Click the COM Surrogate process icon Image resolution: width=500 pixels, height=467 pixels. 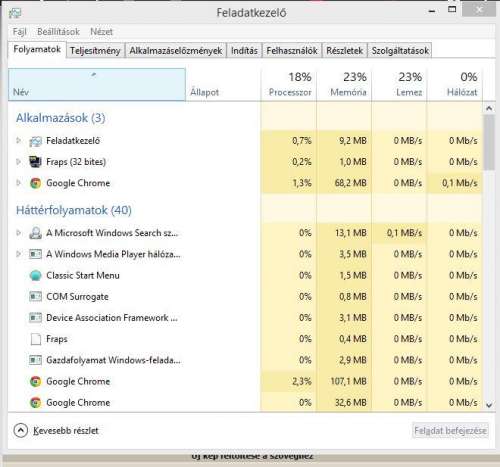click(x=35, y=297)
